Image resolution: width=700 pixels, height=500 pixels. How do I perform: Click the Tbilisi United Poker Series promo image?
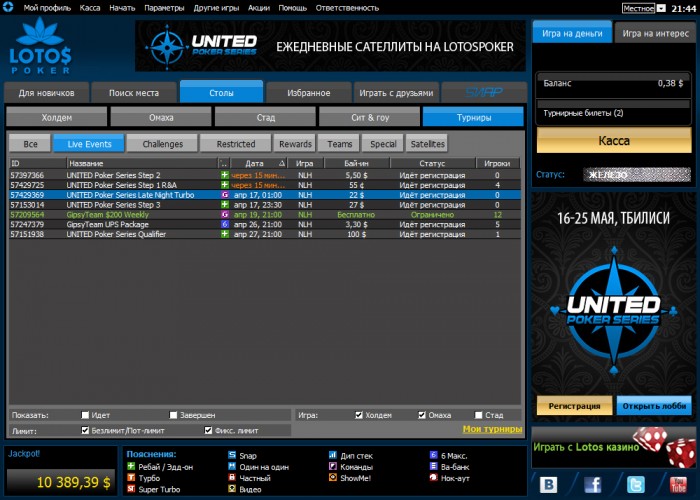click(613, 292)
